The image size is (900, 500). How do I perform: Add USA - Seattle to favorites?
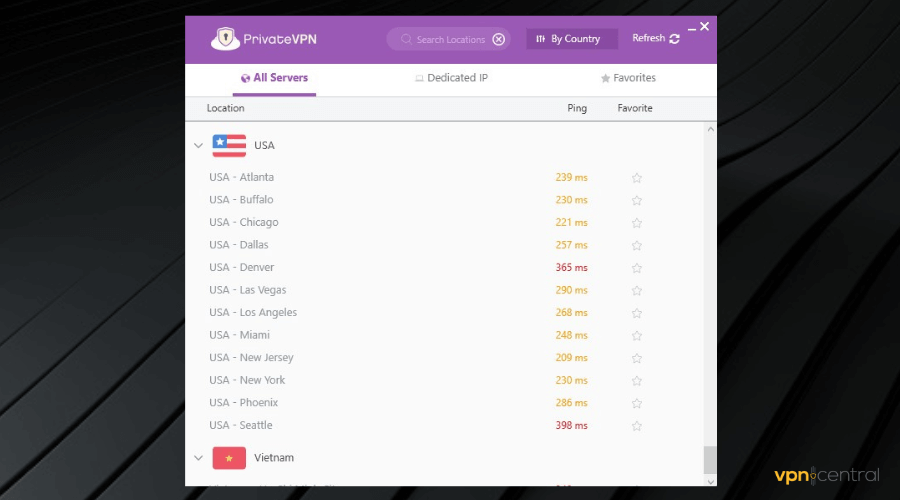tap(637, 426)
